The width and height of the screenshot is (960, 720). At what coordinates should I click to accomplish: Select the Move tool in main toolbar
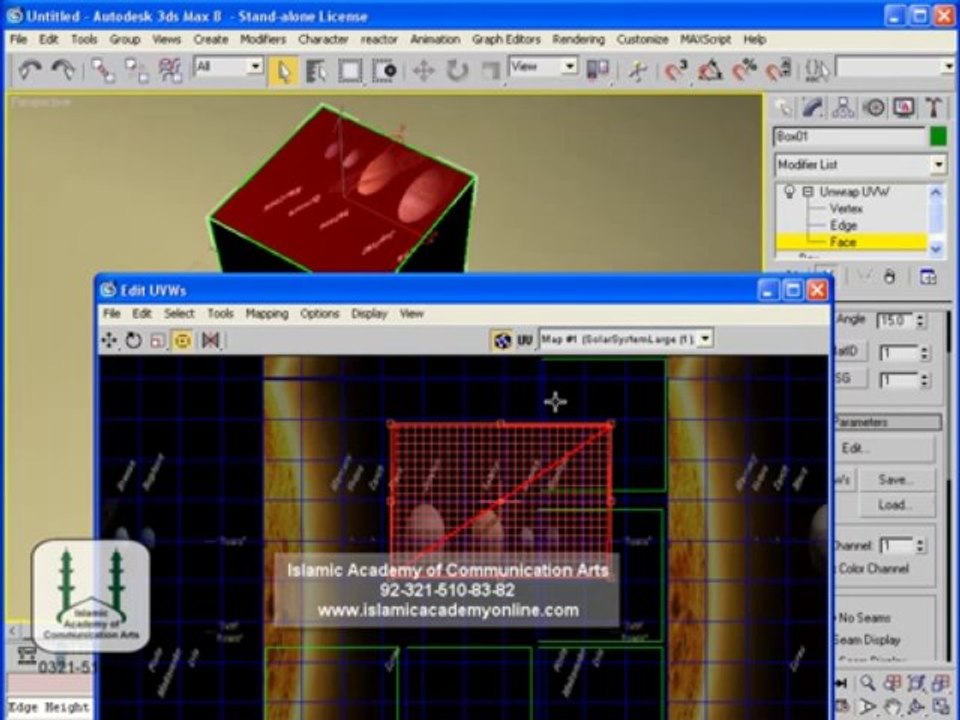pyautogui.click(x=423, y=71)
